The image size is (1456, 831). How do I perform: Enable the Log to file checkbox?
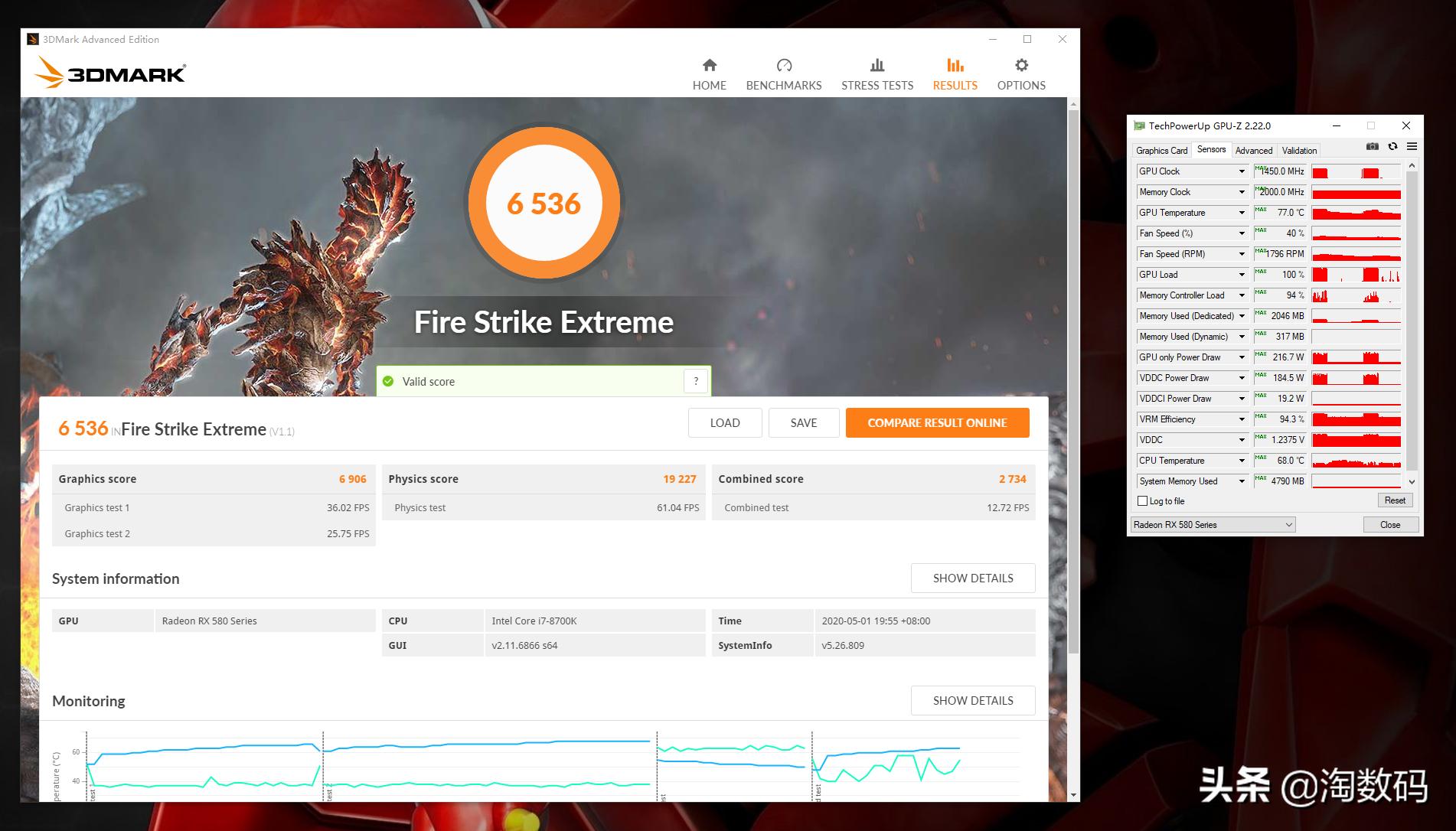[x=1143, y=501]
